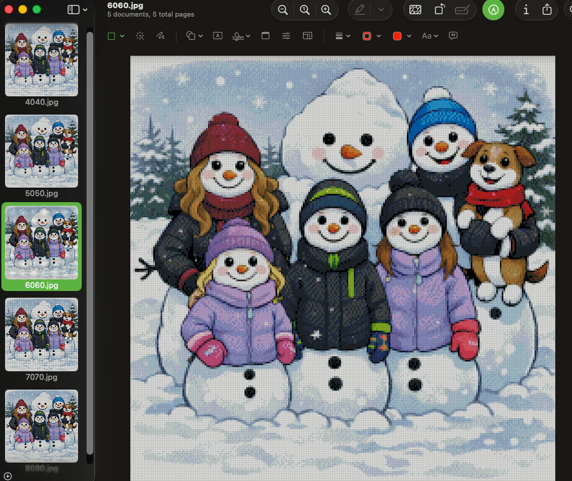Select the 4040.jpg thumbnail in sidebar
Screen dimensions: 572x481
[42, 65]
